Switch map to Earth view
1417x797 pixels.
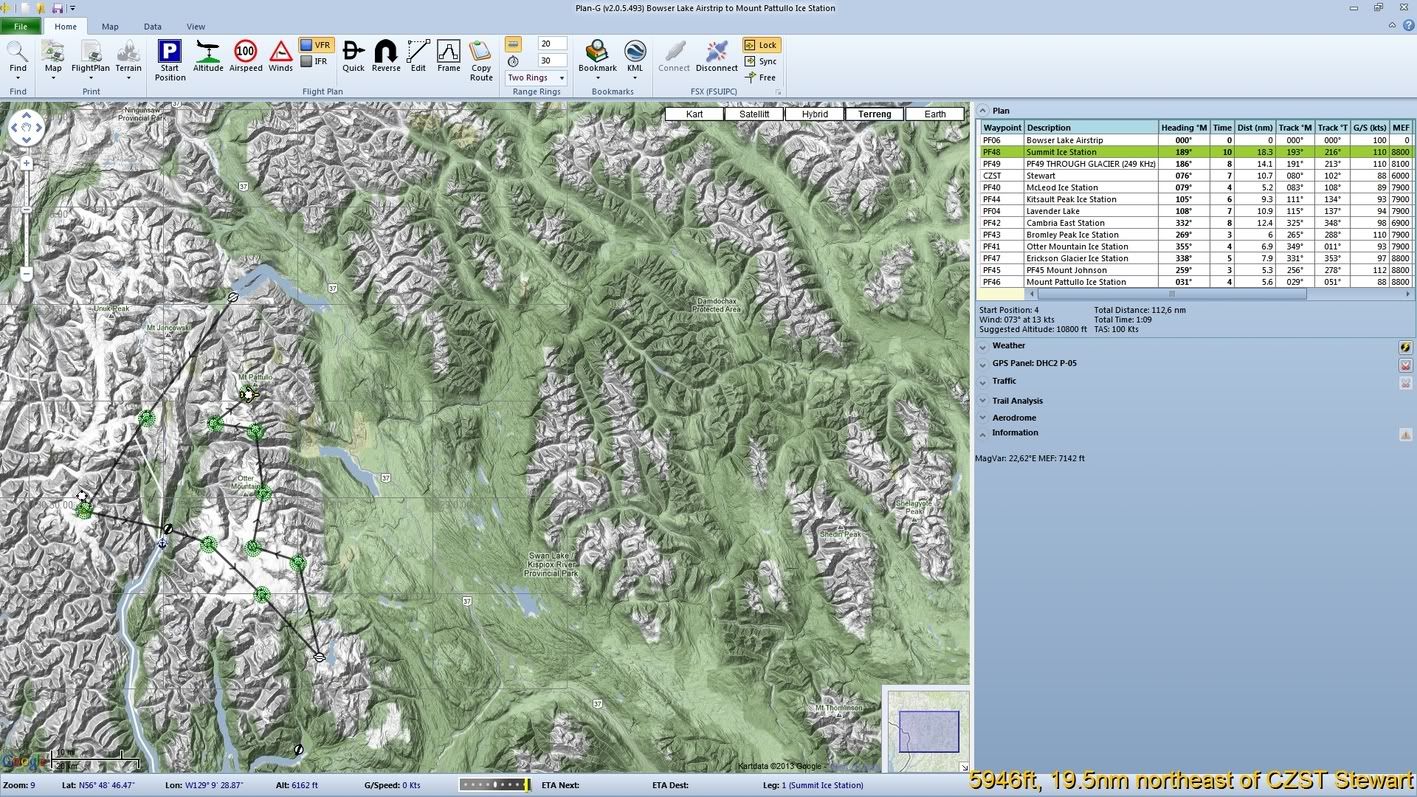coord(935,114)
